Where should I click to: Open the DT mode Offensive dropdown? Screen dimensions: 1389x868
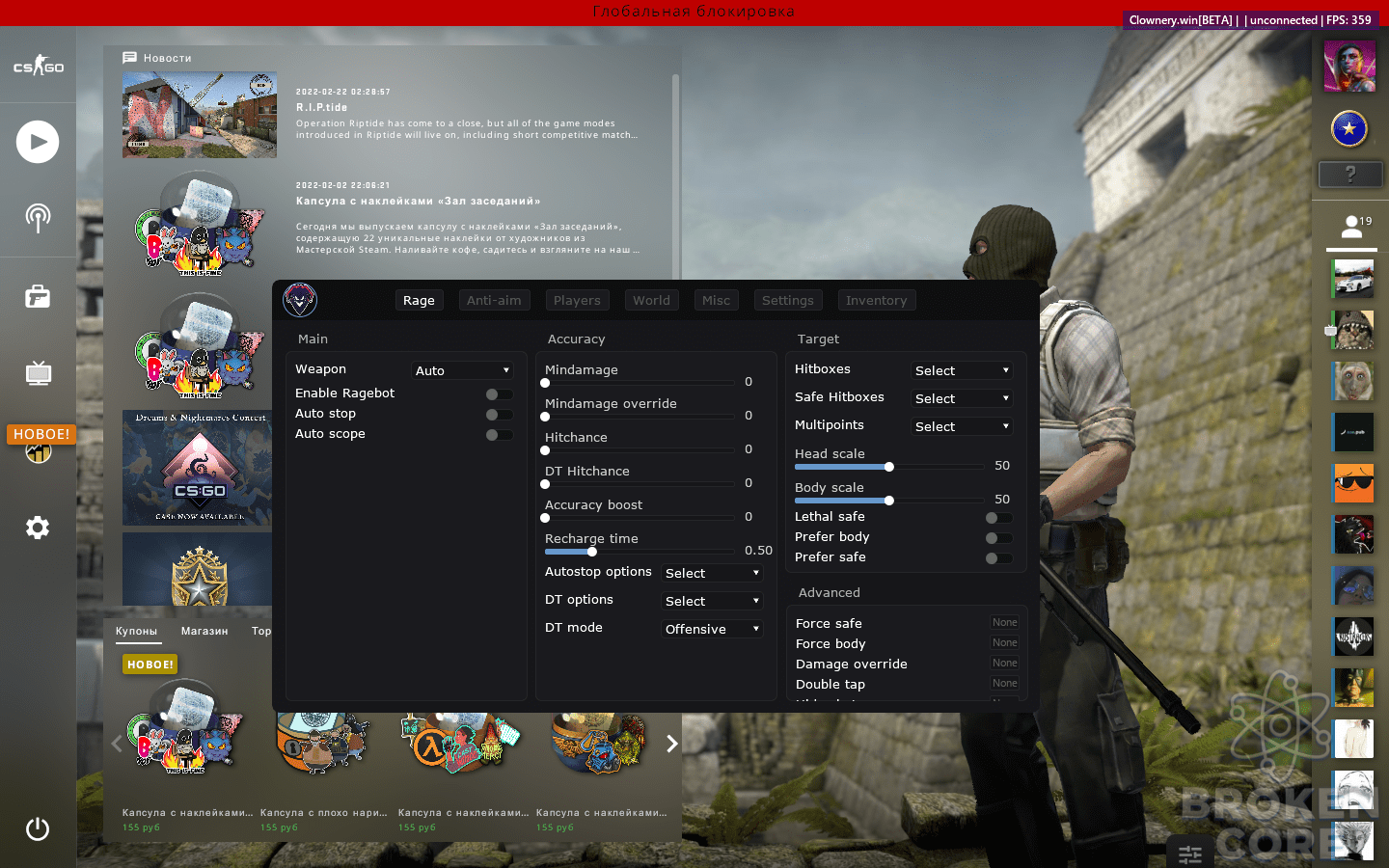coord(712,629)
